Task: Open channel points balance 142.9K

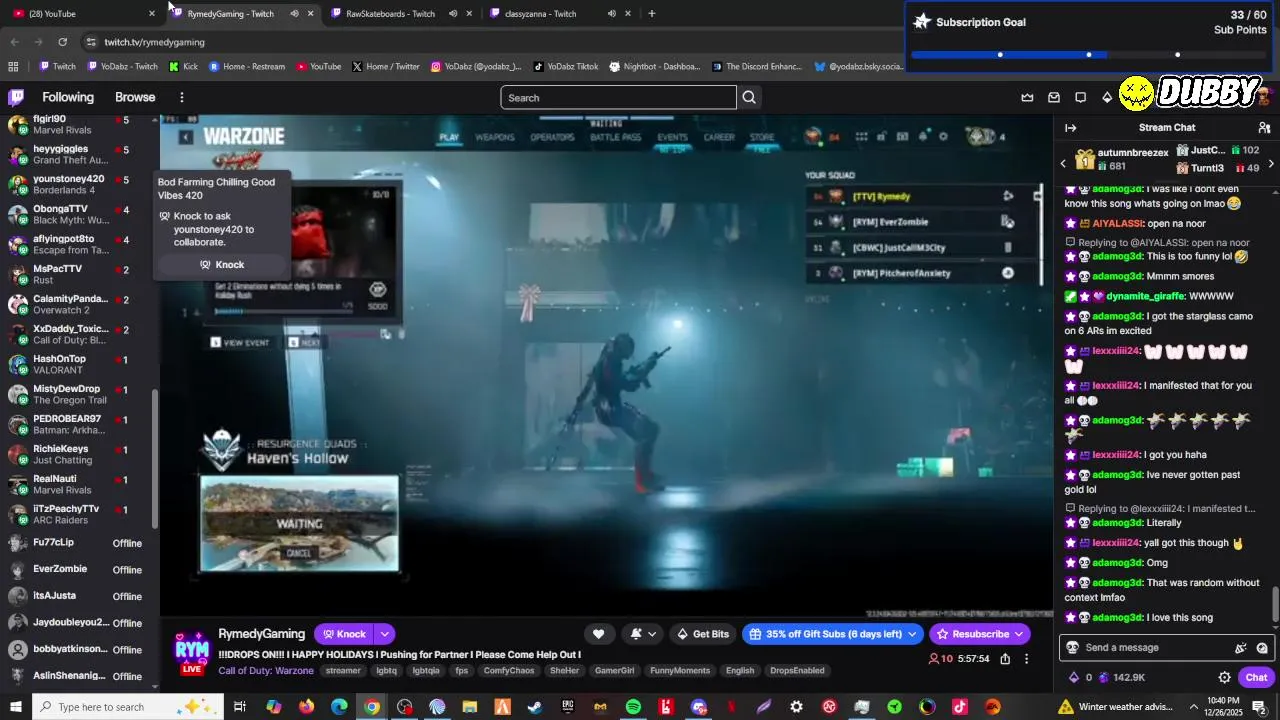Action: (x=1121, y=677)
